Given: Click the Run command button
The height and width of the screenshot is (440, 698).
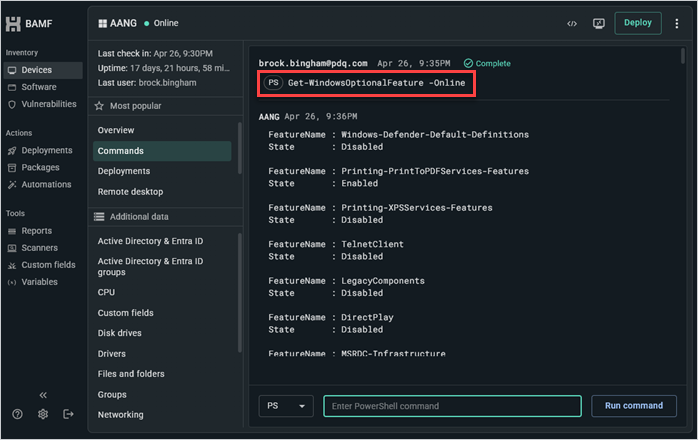Looking at the screenshot, I should tap(633, 406).
